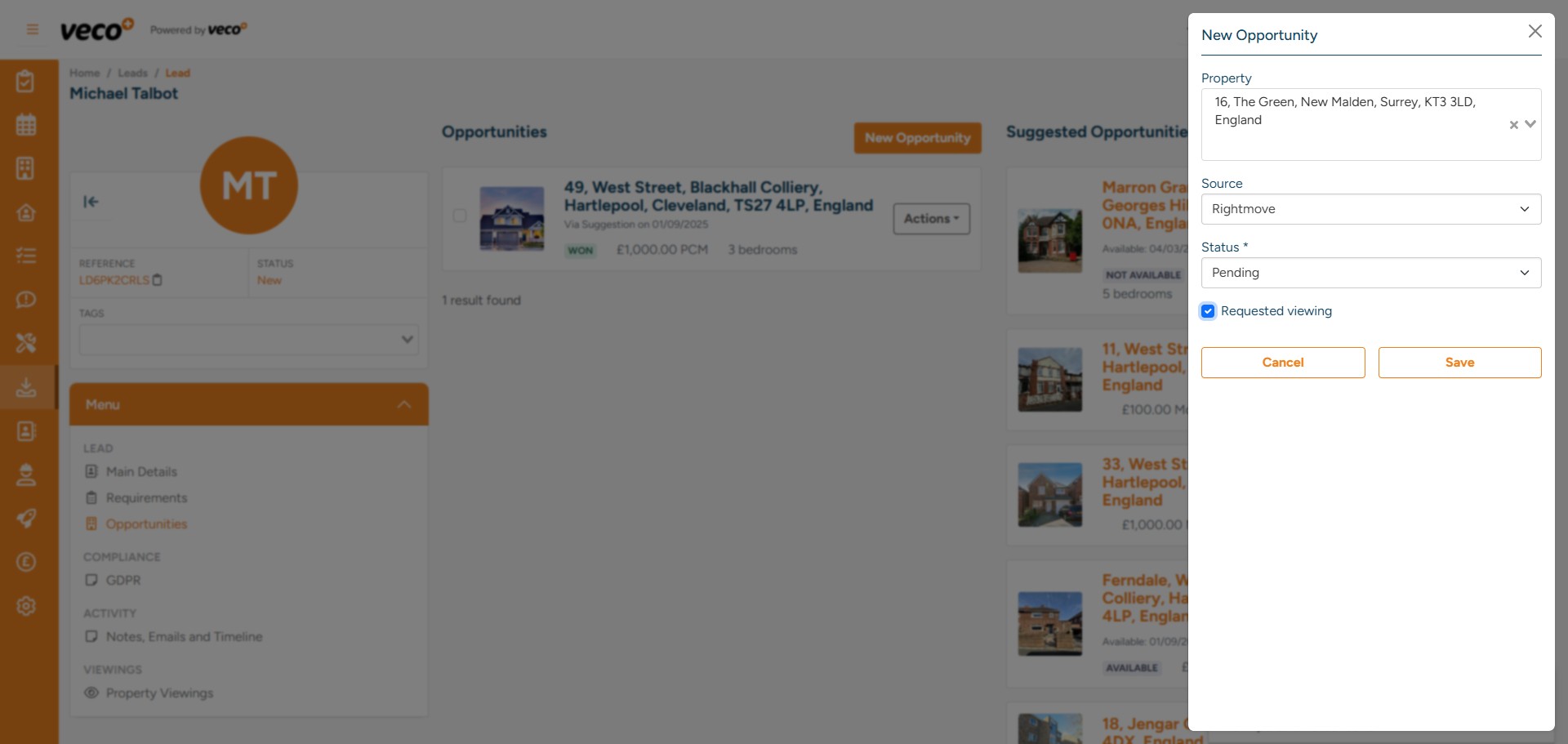The image size is (1568, 744).
Task: Click the Save button in New Opportunity dialog
Action: point(1459,362)
